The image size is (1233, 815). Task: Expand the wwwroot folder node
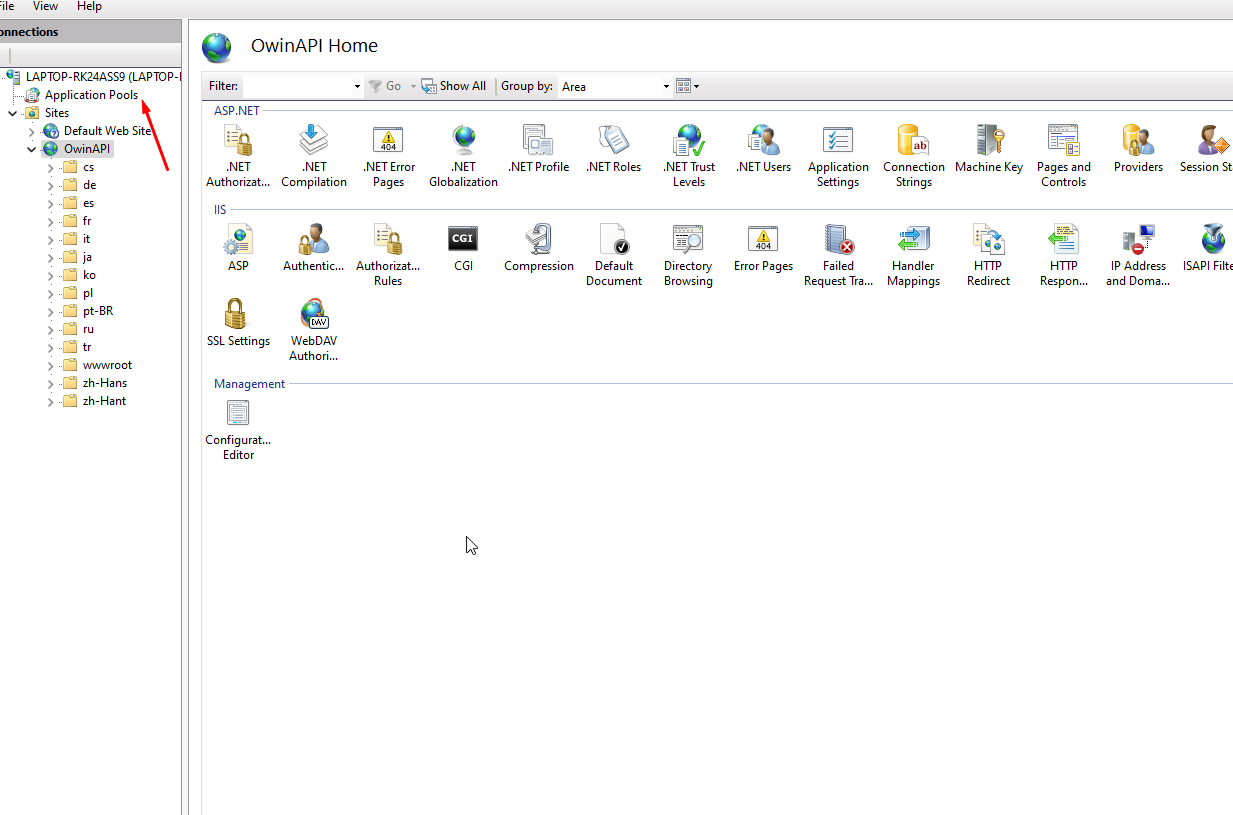pyautogui.click(x=51, y=365)
